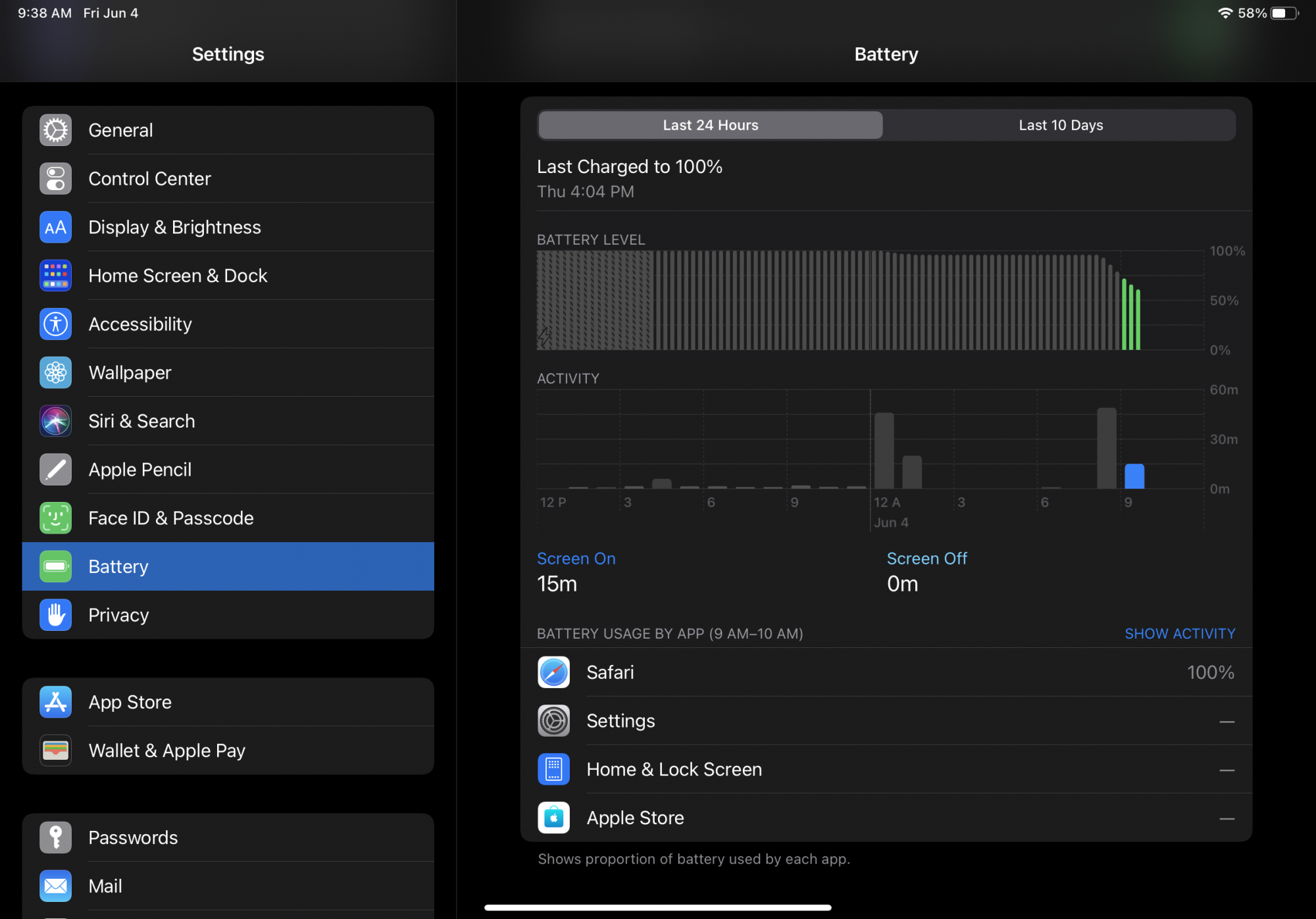
Task: Switch to Last 10 Days tab
Action: point(1060,125)
